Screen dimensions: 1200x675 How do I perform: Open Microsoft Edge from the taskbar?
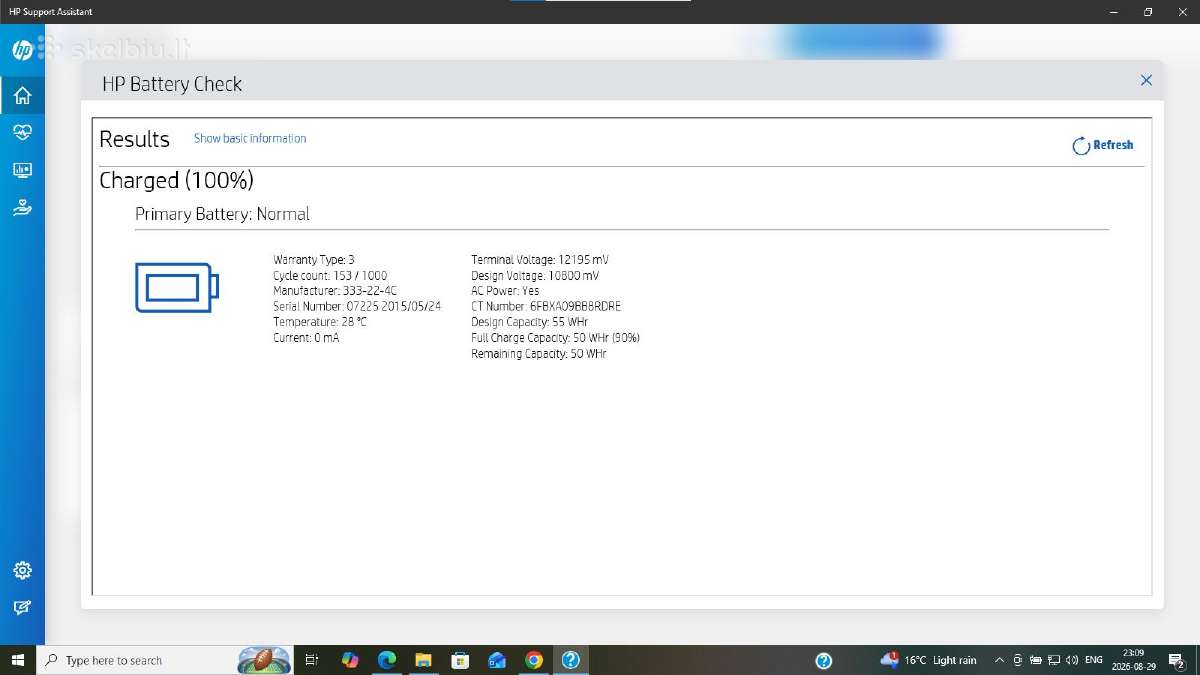coord(386,660)
